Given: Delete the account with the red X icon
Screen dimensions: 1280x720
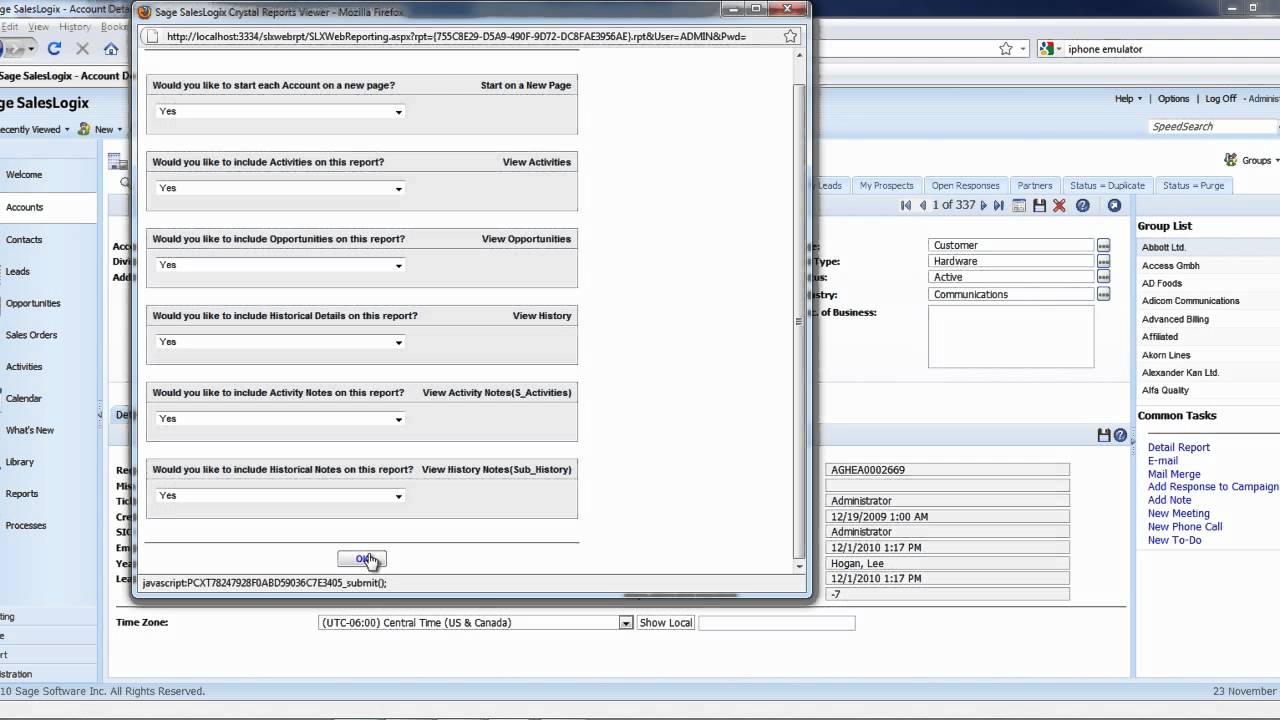Looking at the screenshot, I should tap(1059, 205).
